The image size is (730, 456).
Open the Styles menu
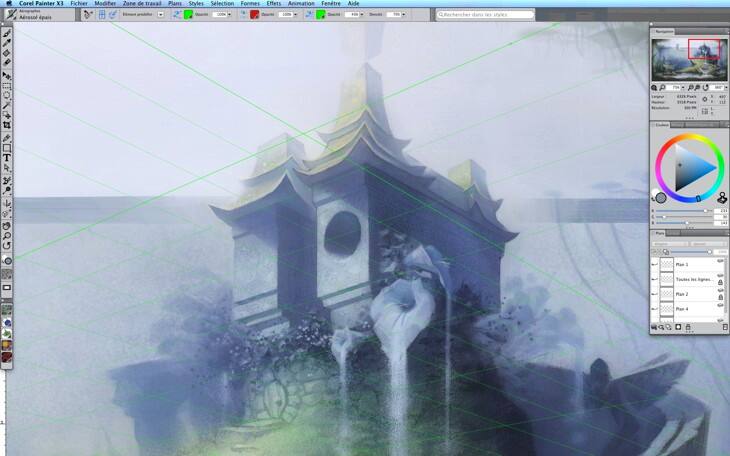pos(196,4)
